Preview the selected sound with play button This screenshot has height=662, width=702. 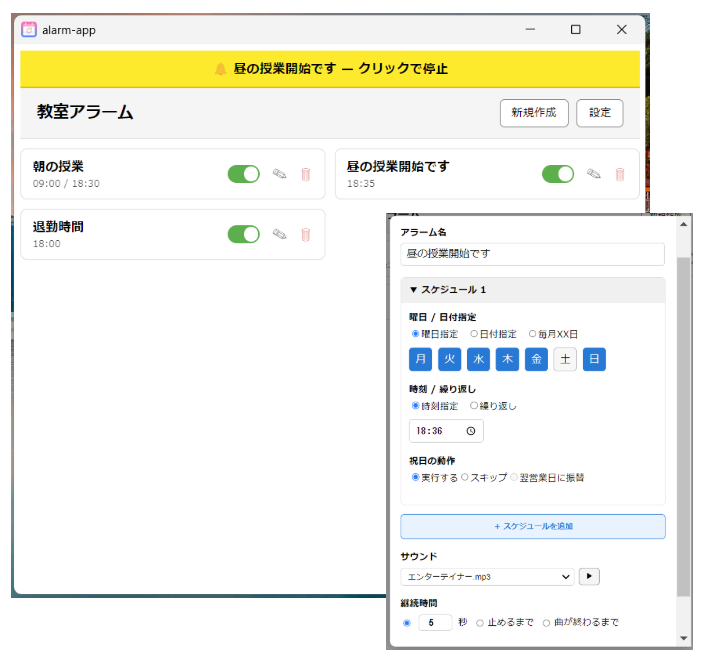click(589, 577)
